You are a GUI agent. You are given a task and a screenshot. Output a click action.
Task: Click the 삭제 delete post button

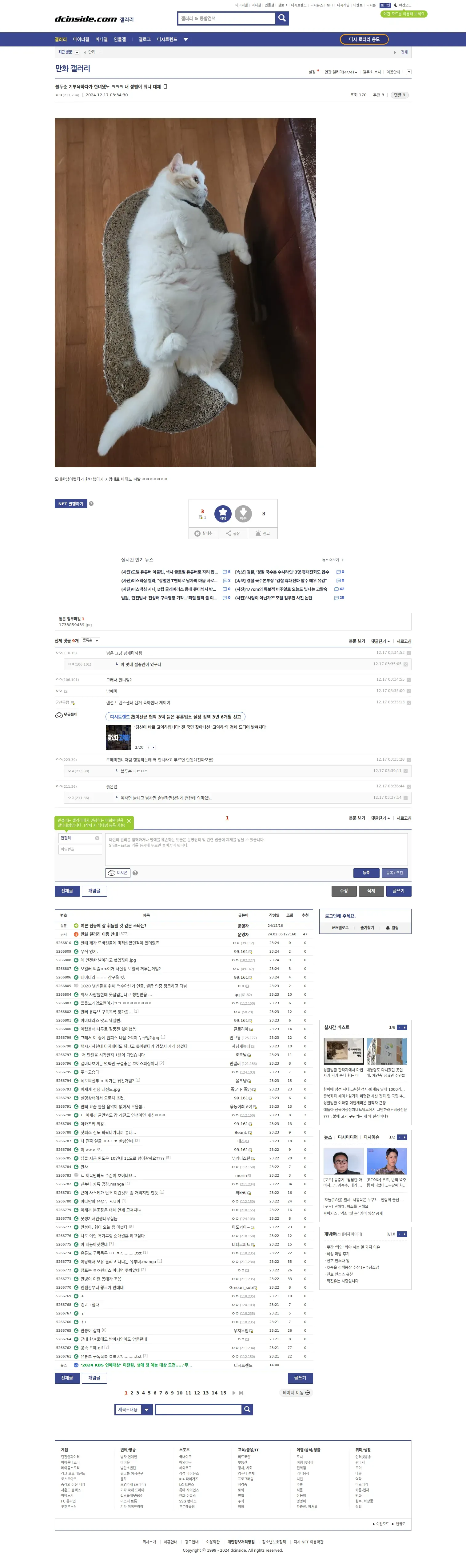(x=371, y=890)
